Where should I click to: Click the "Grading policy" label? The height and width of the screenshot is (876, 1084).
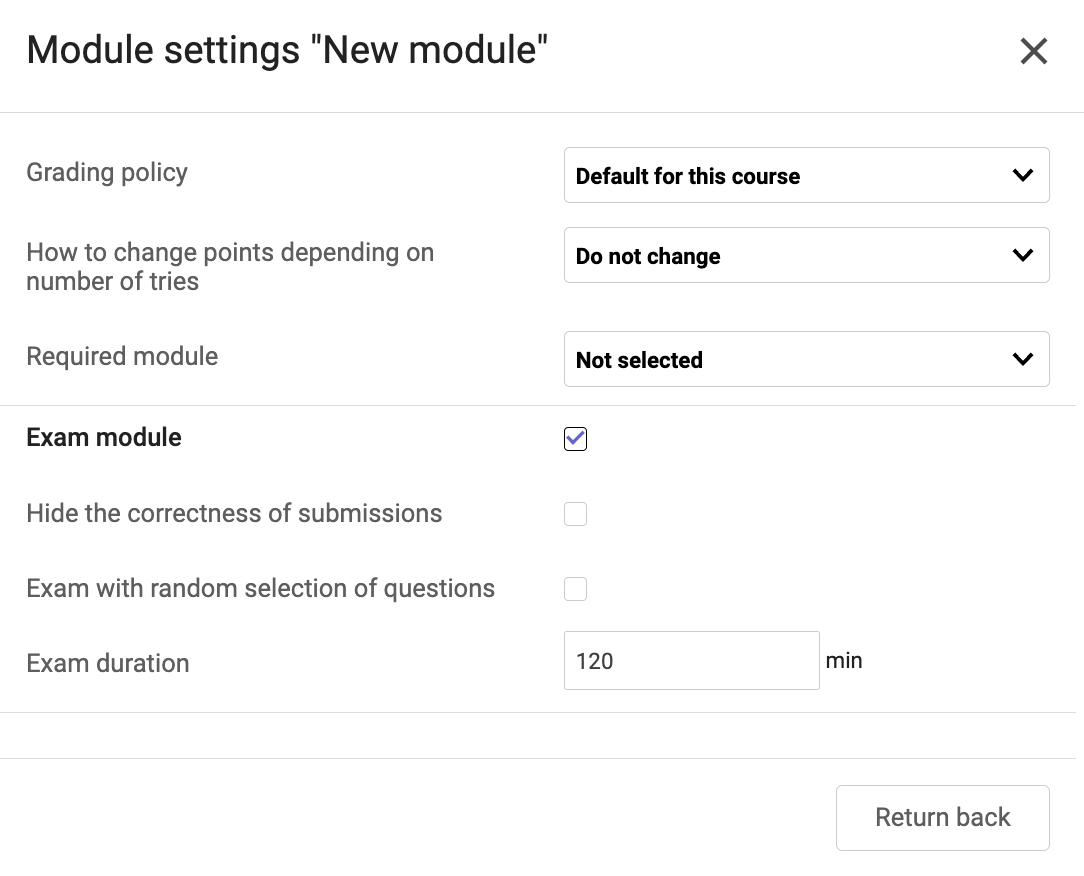pyautogui.click(x=107, y=172)
